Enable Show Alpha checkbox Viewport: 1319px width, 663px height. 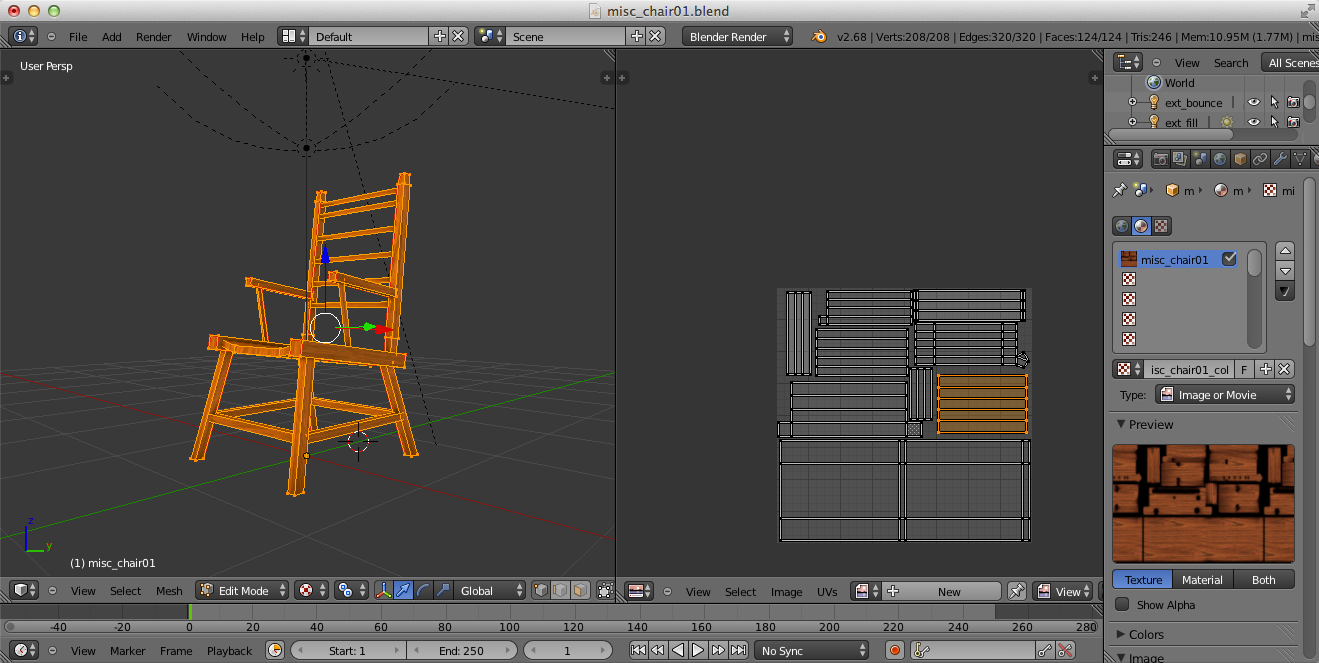tap(1122, 604)
